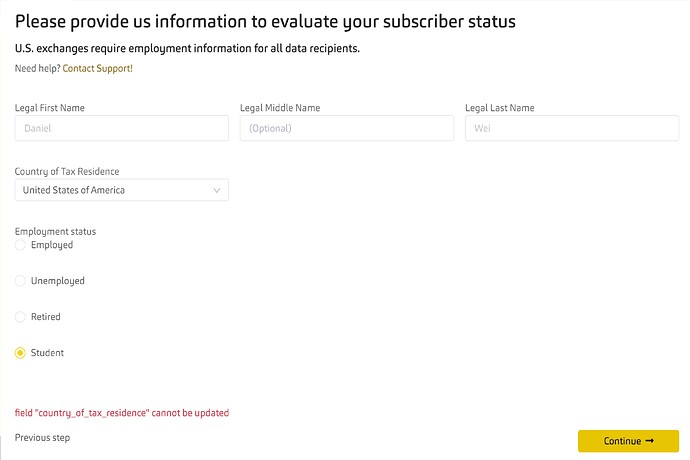The image size is (690, 460).
Task: Go back via the Previous step link
Action: tap(42, 438)
